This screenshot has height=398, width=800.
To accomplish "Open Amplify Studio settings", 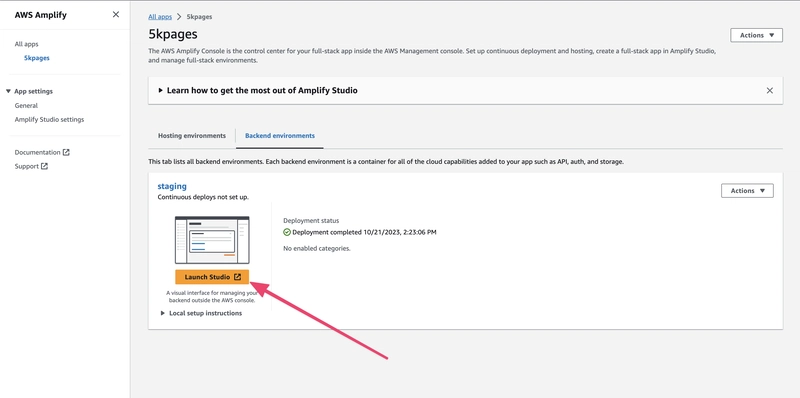I will point(49,119).
